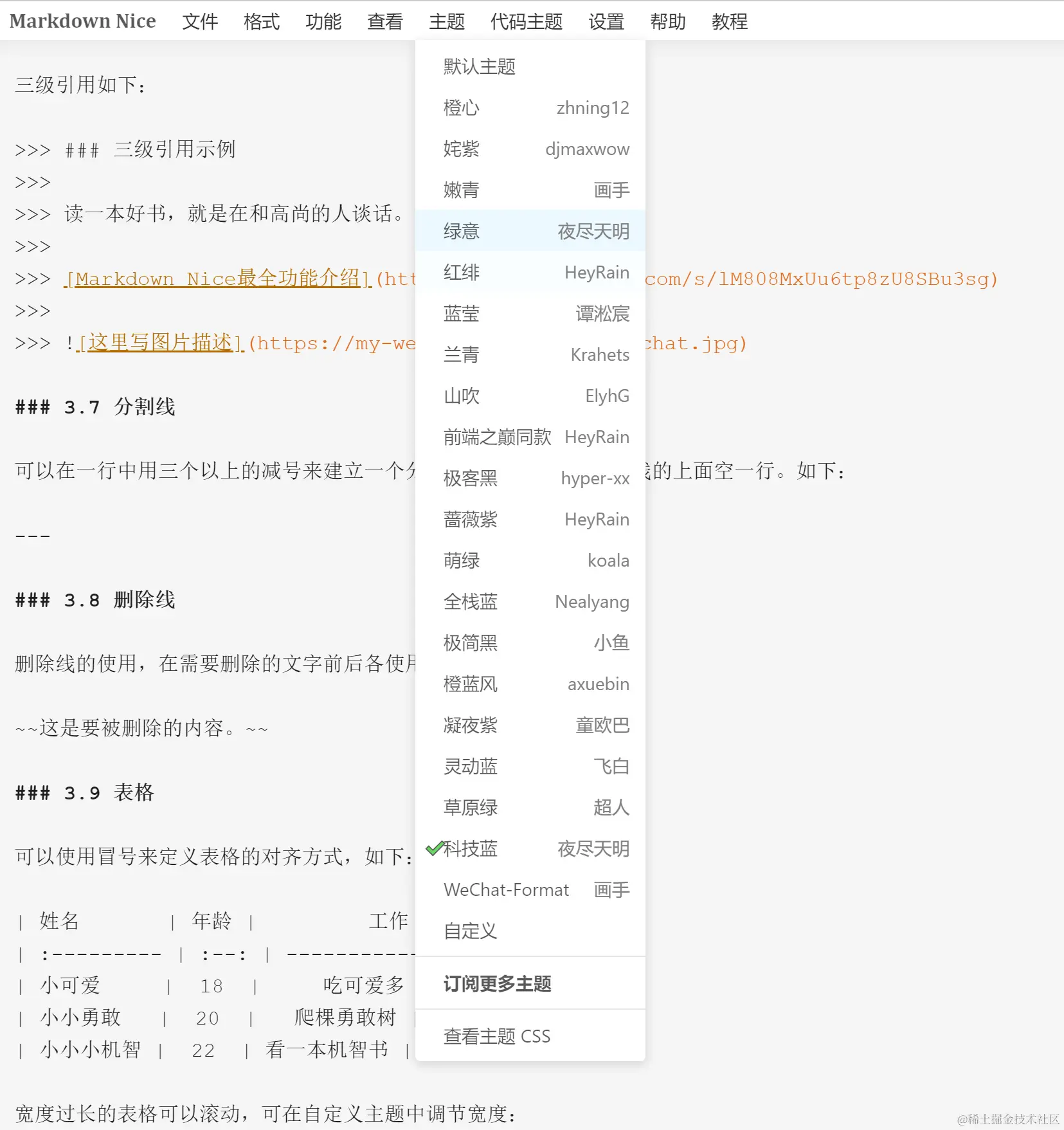Click the ### 三级引用示例 quote line
Screen dimensions: 1064x1130
[125, 149]
